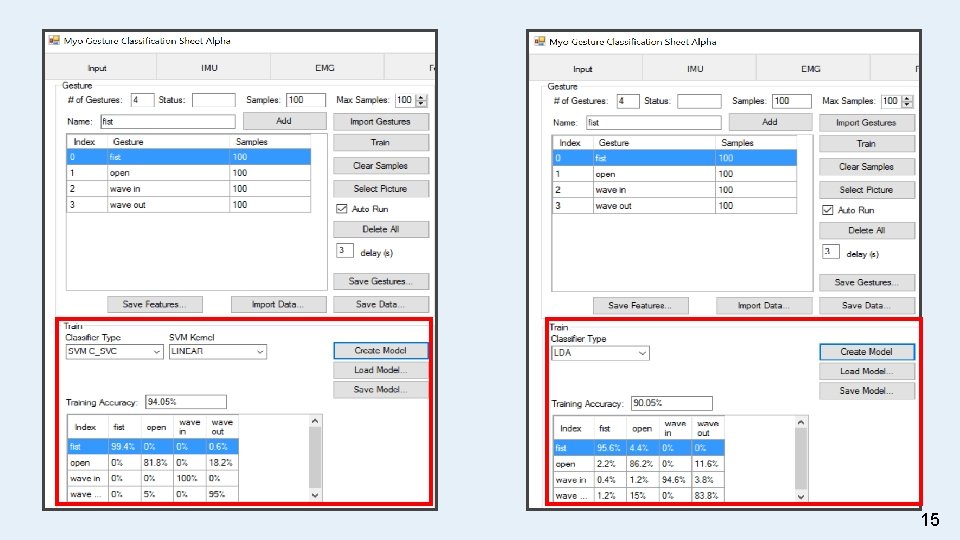Click app icon in right window title bar

(539, 41)
